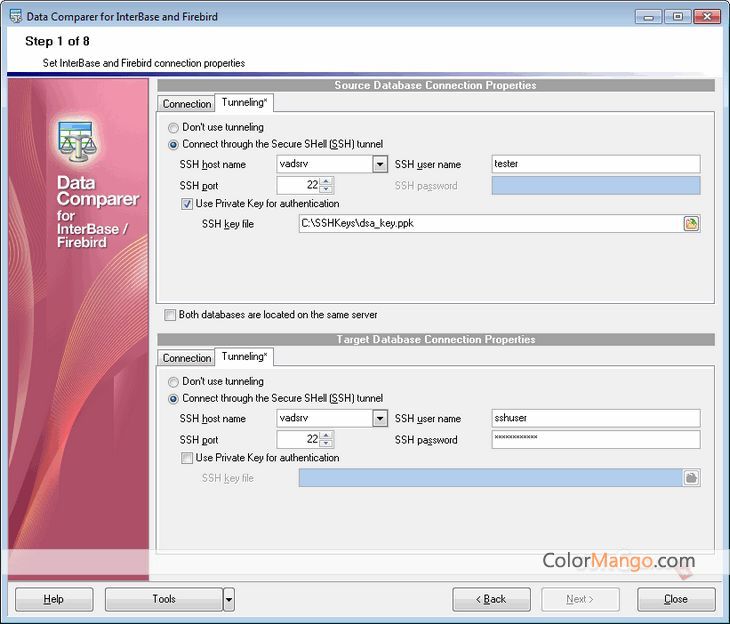
Task: Click source SSH host name text vadsrv
Action: (x=294, y=164)
